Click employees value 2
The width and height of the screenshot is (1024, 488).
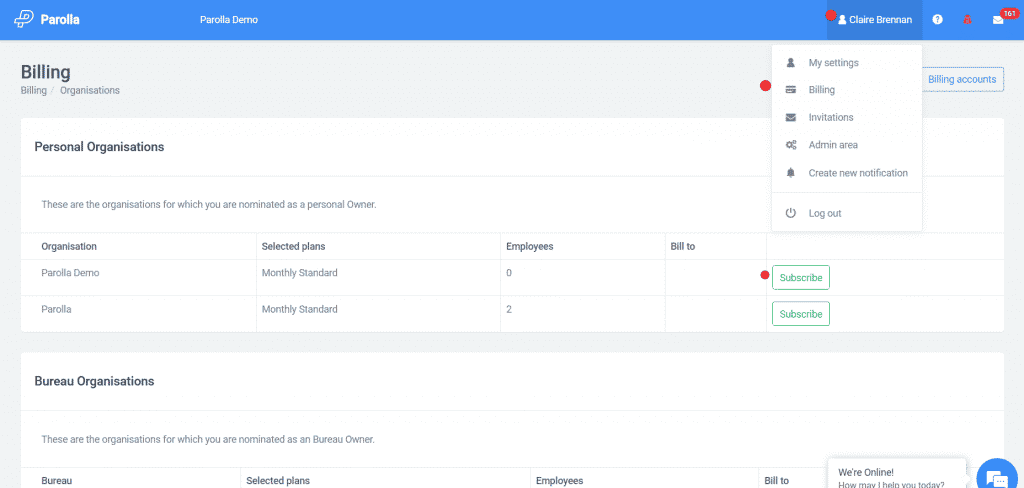(509, 309)
